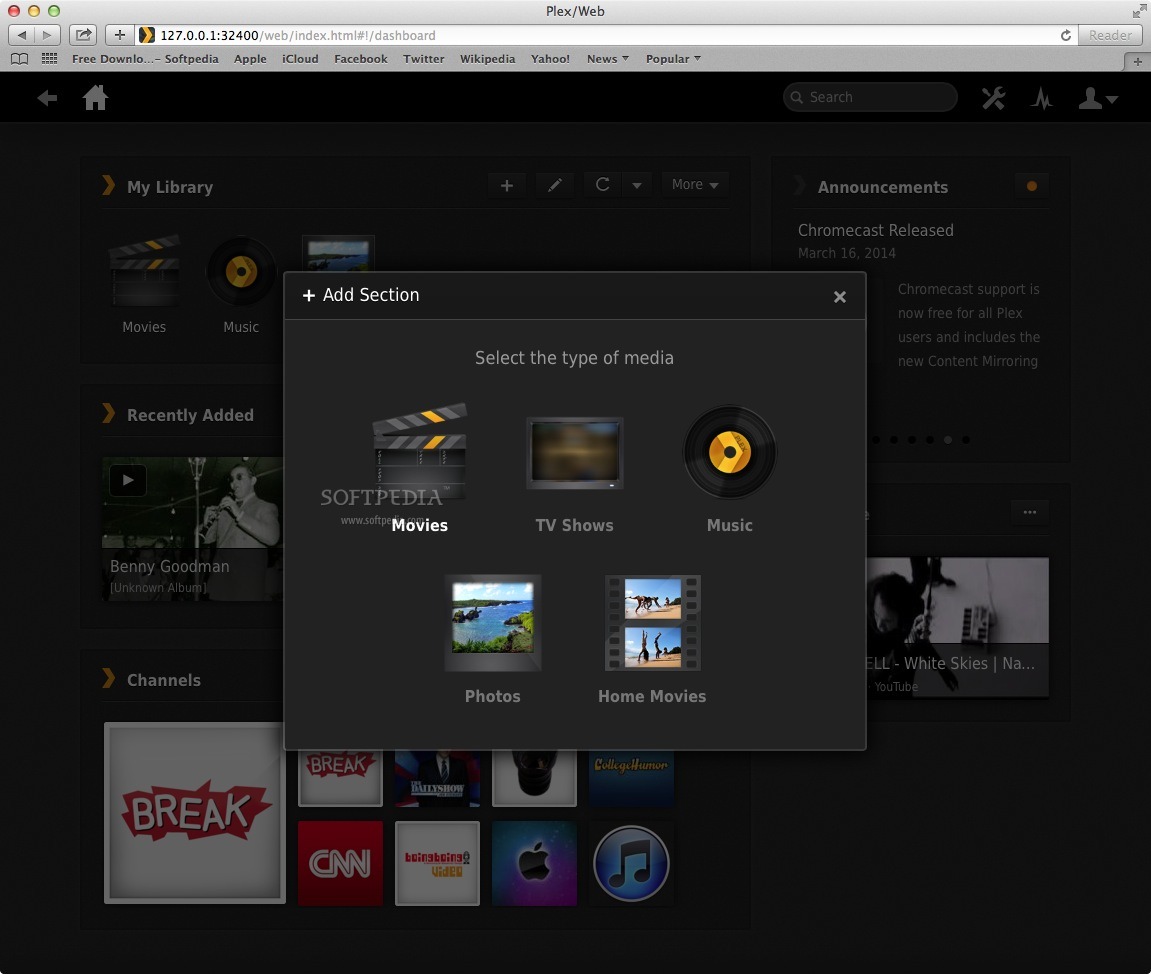Open the Wikipedia bookmark

click(x=487, y=59)
